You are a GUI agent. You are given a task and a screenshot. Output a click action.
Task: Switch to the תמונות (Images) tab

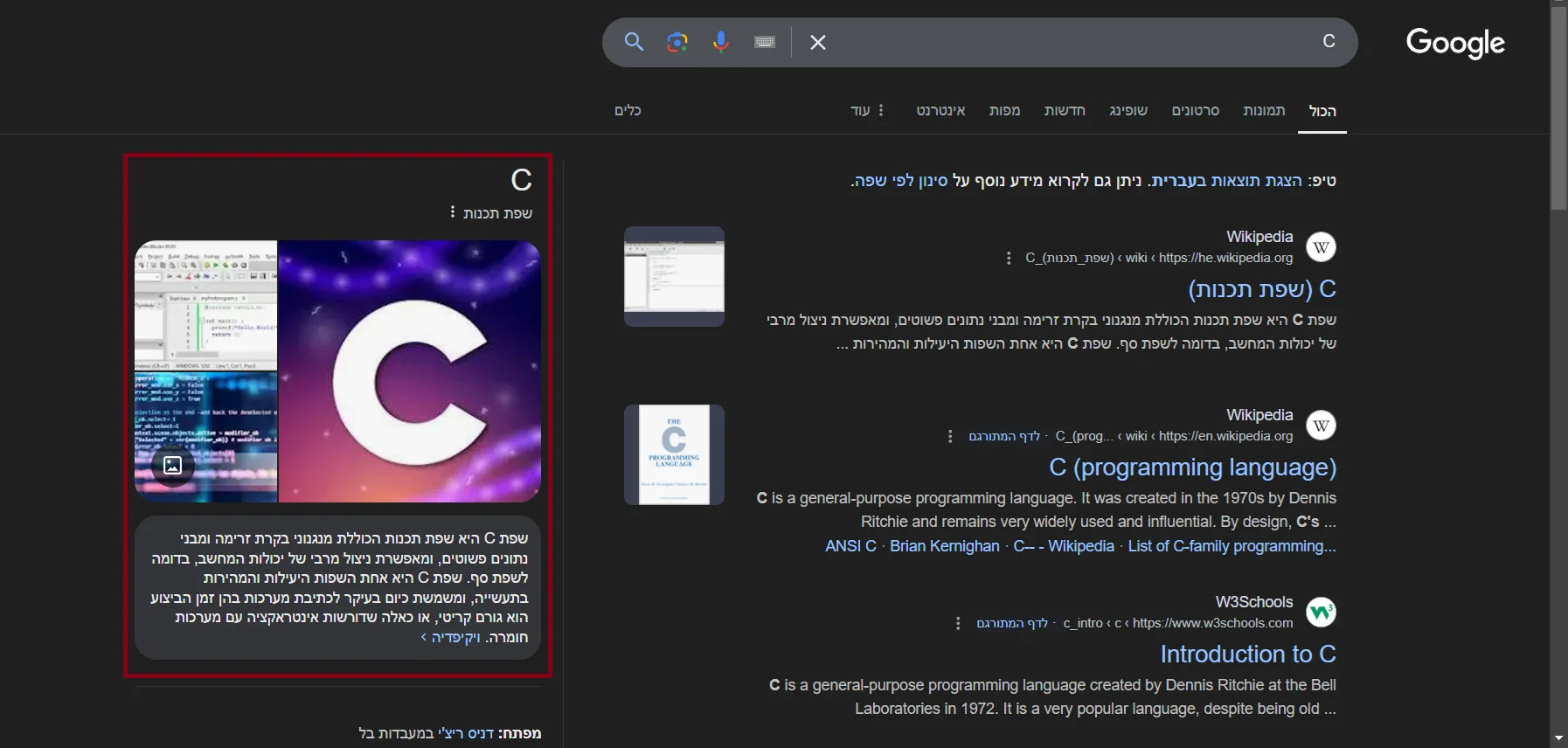1264,110
